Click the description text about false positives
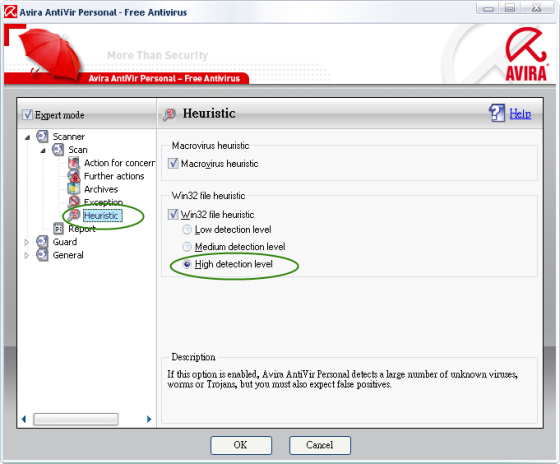The height and width of the screenshot is (464, 560). [342, 379]
